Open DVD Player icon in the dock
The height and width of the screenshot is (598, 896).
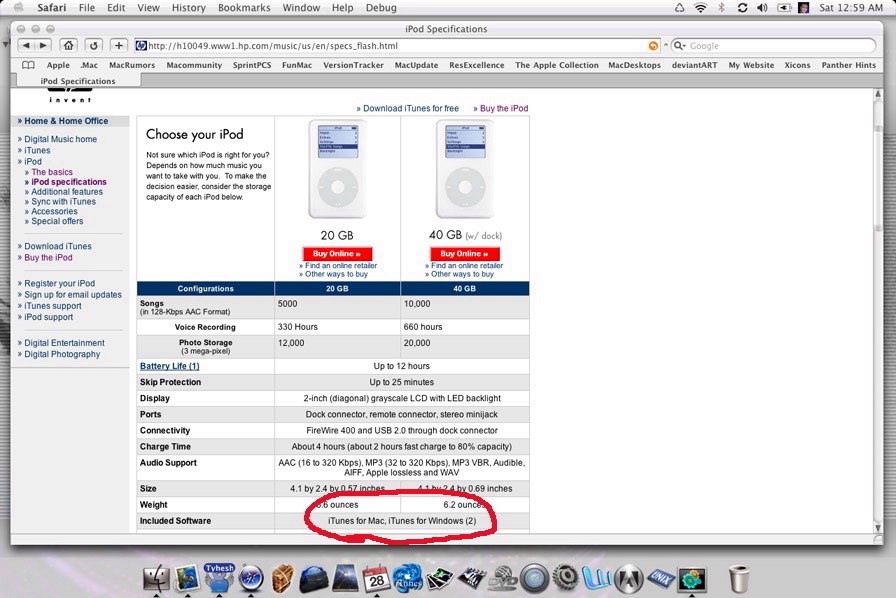[504, 579]
